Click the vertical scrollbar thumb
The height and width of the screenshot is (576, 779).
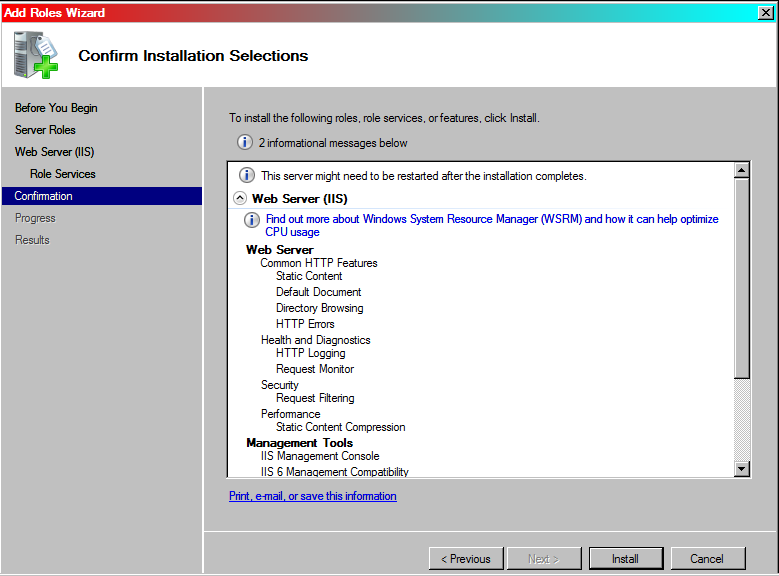point(742,278)
